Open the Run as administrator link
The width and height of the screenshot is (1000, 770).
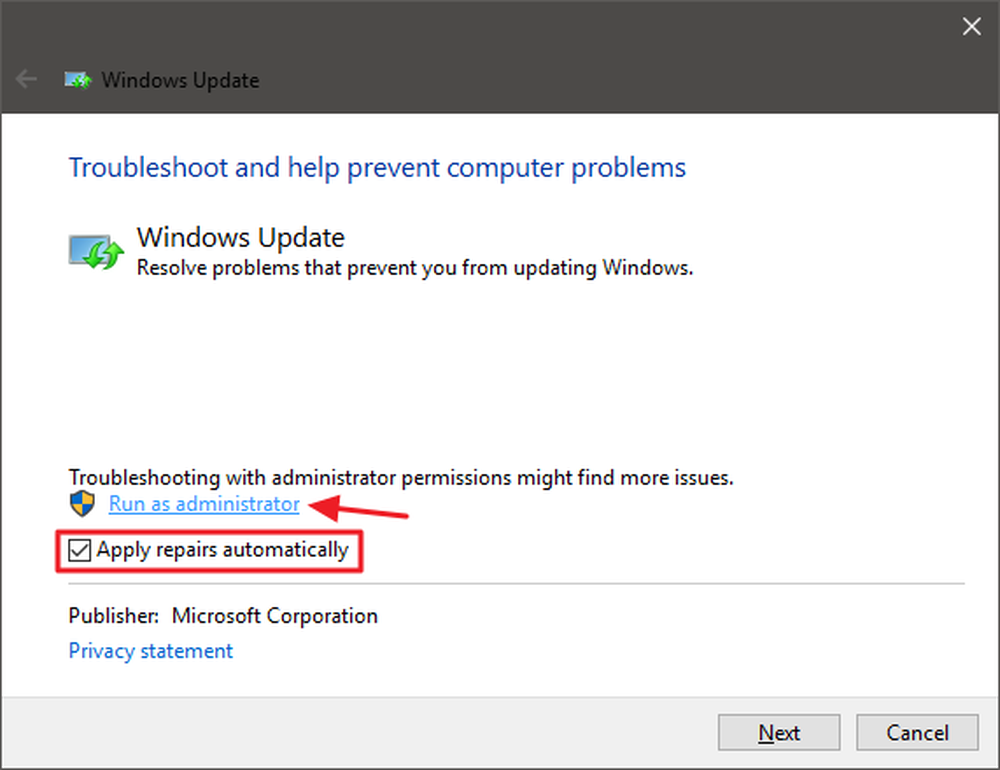click(204, 504)
